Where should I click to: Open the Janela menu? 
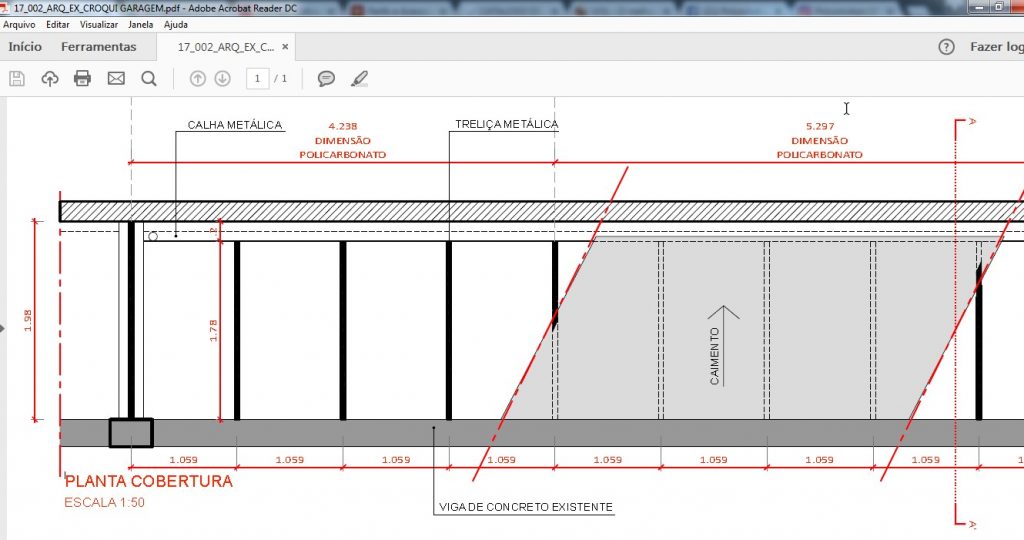point(140,25)
